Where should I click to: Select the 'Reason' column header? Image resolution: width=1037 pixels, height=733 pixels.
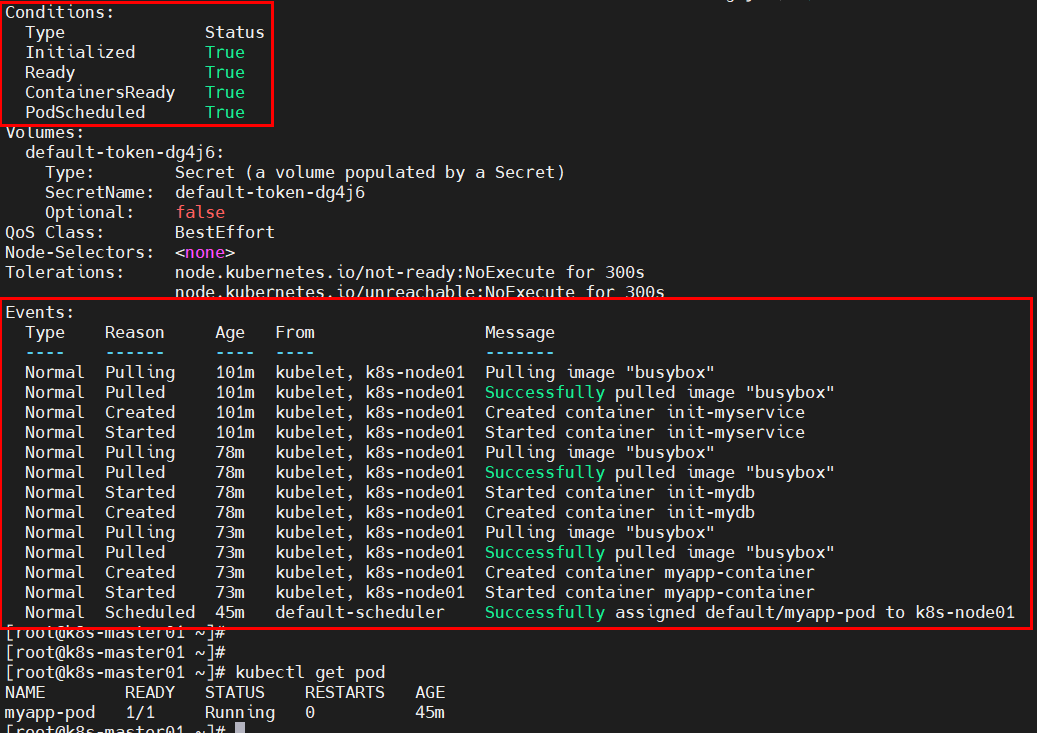(x=135, y=333)
